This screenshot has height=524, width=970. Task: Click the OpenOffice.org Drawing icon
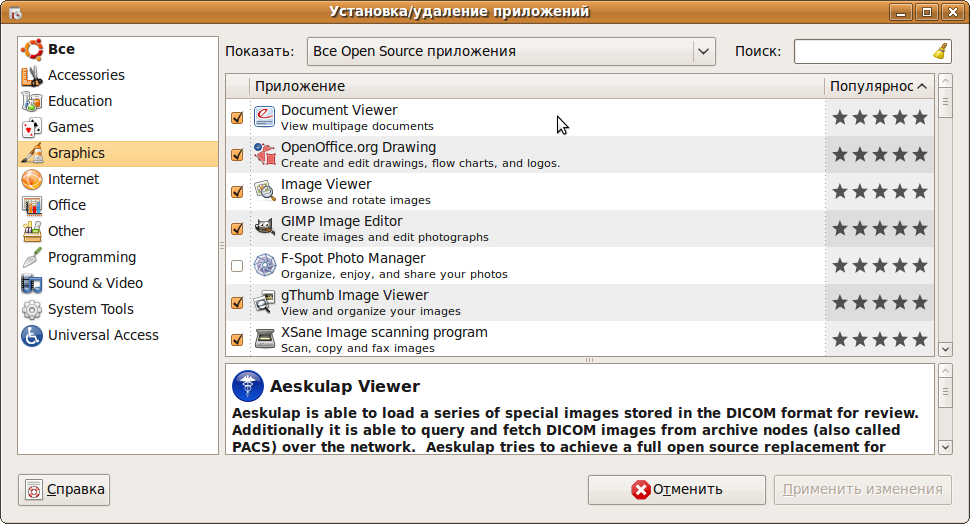pos(264,154)
